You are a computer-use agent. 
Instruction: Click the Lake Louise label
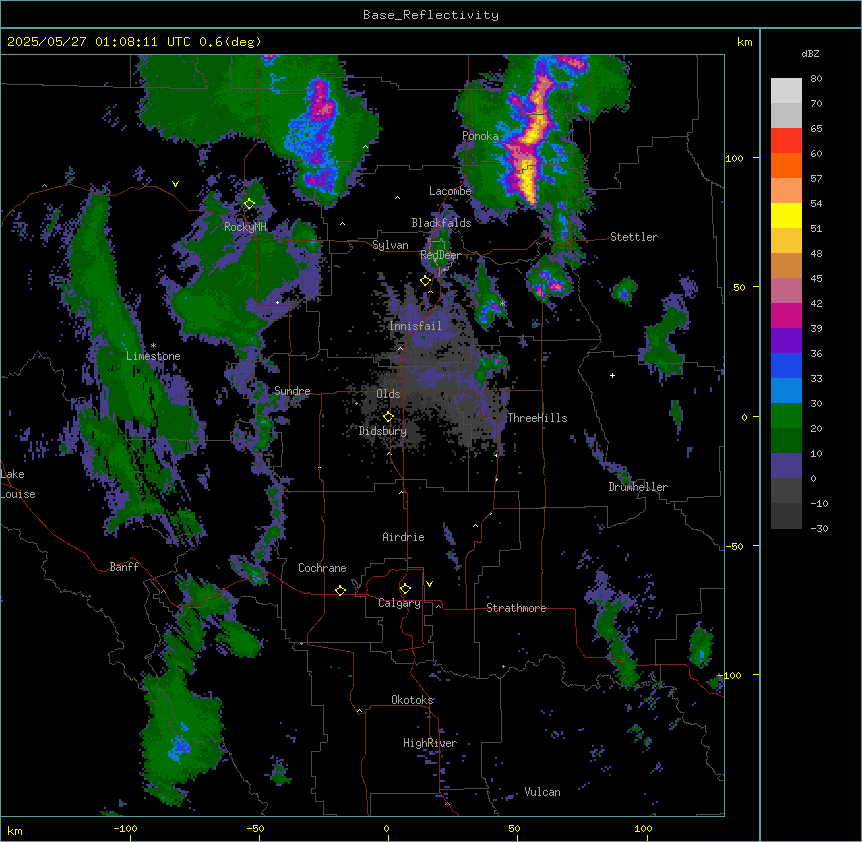click(x=18, y=484)
